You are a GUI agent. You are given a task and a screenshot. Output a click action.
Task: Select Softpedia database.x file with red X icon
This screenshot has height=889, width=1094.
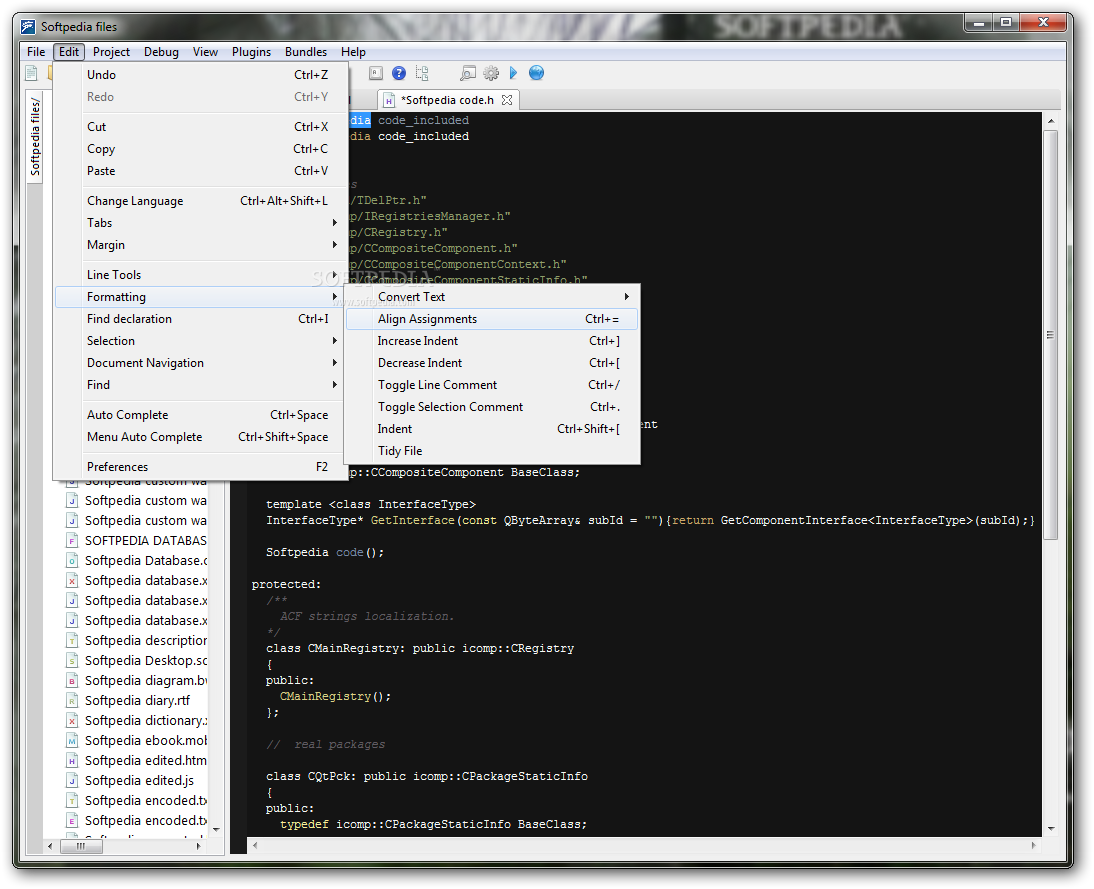tap(71, 581)
